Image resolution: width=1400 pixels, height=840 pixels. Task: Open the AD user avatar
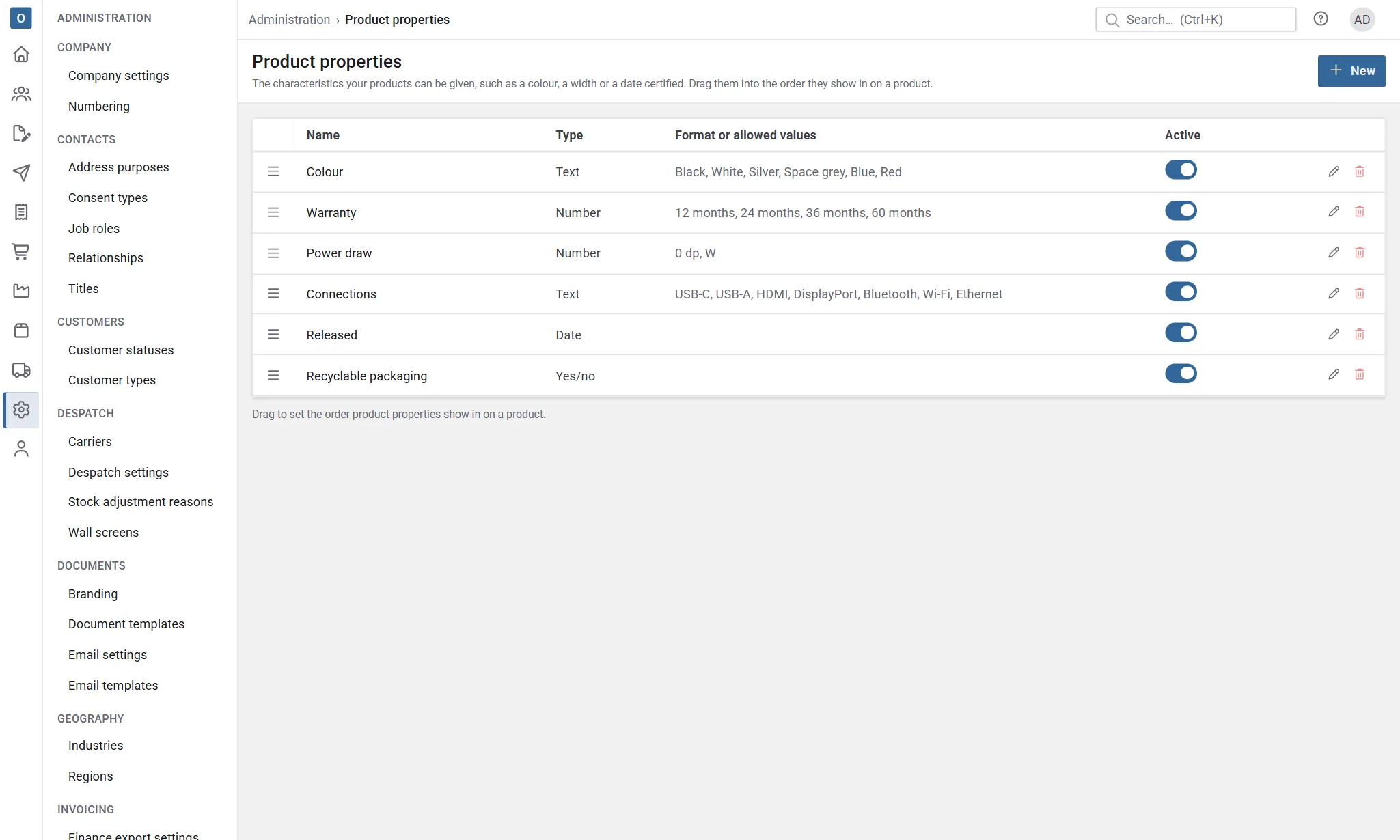point(1362,20)
